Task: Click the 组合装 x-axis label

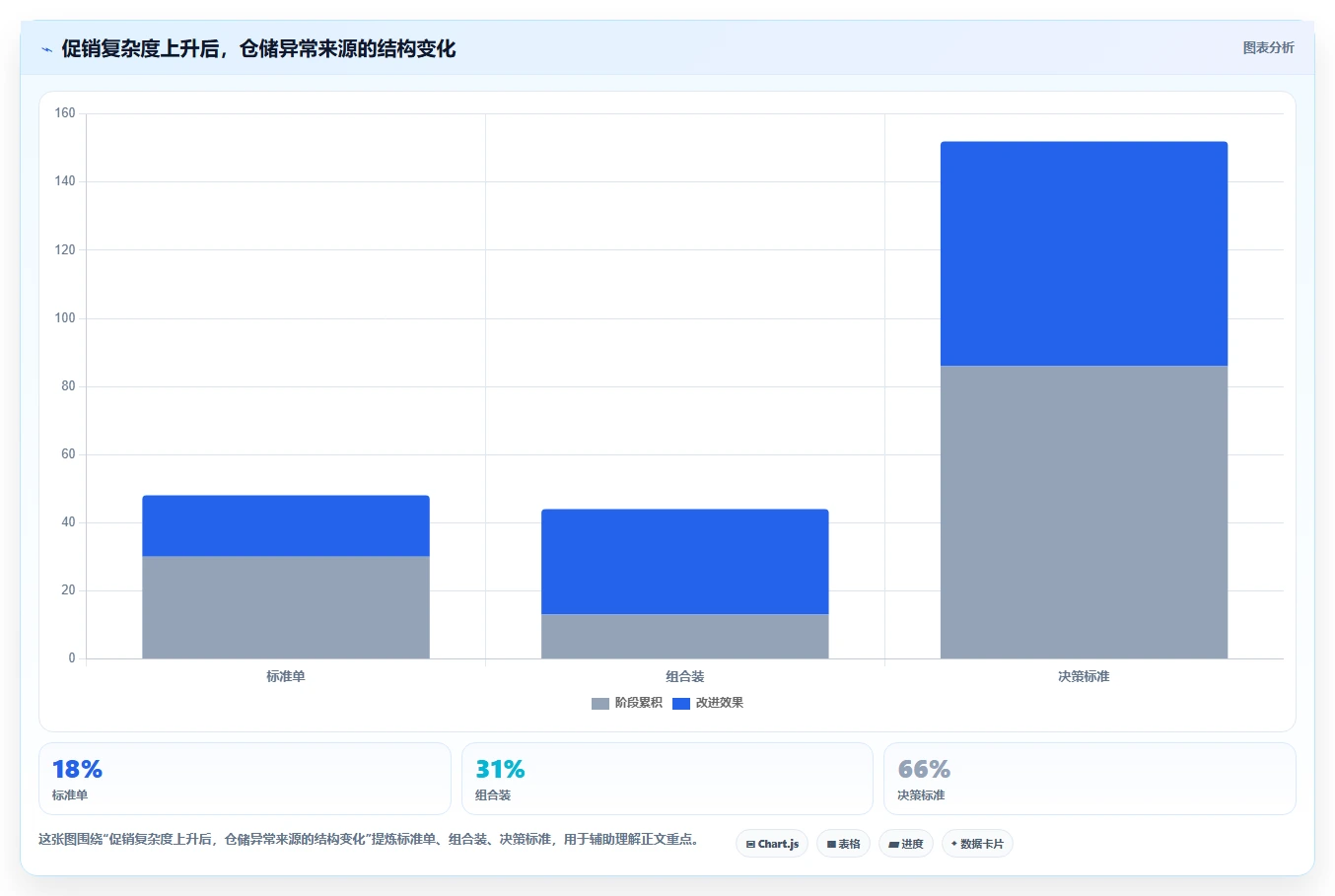Action: point(685,676)
